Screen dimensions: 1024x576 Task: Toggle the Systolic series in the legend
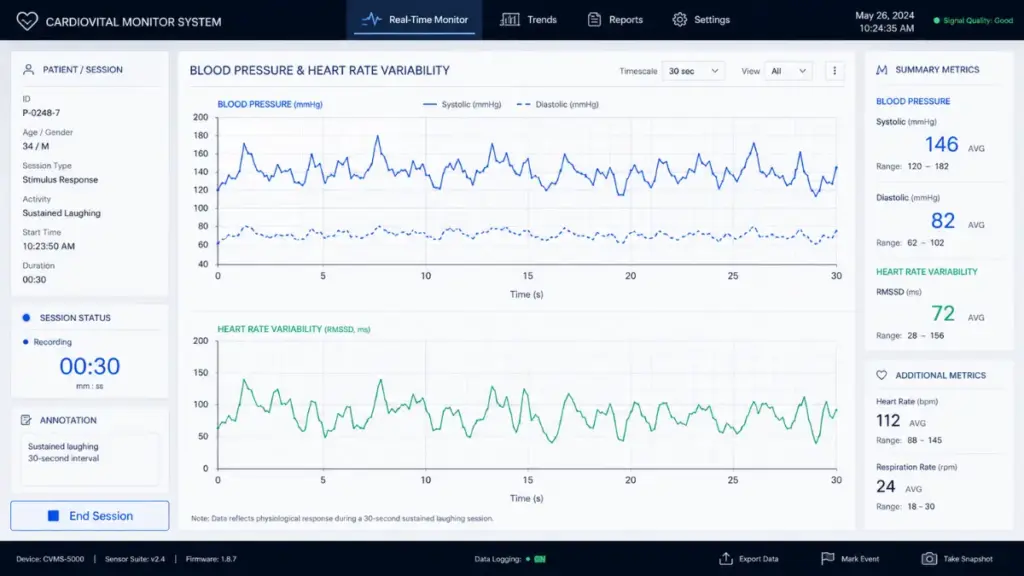462,104
